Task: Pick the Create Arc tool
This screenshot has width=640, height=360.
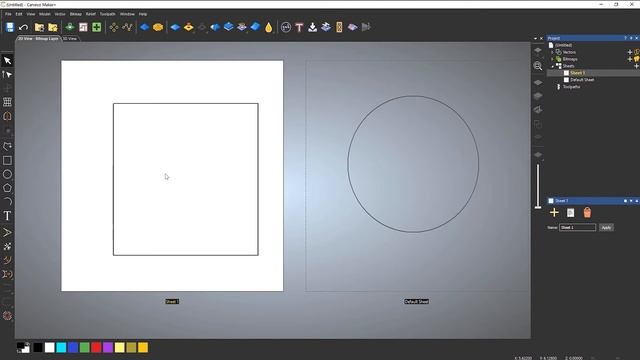Action: [7, 202]
